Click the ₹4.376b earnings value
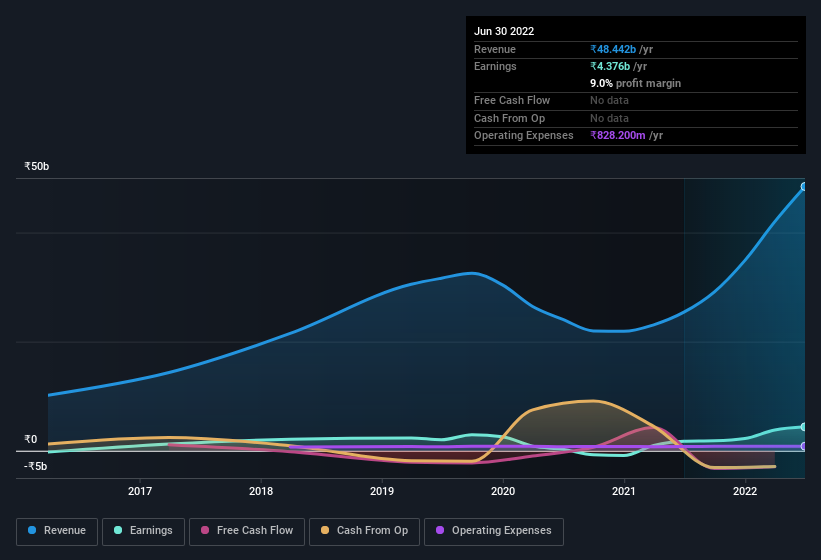The height and width of the screenshot is (560, 821). (x=610, y=66)
